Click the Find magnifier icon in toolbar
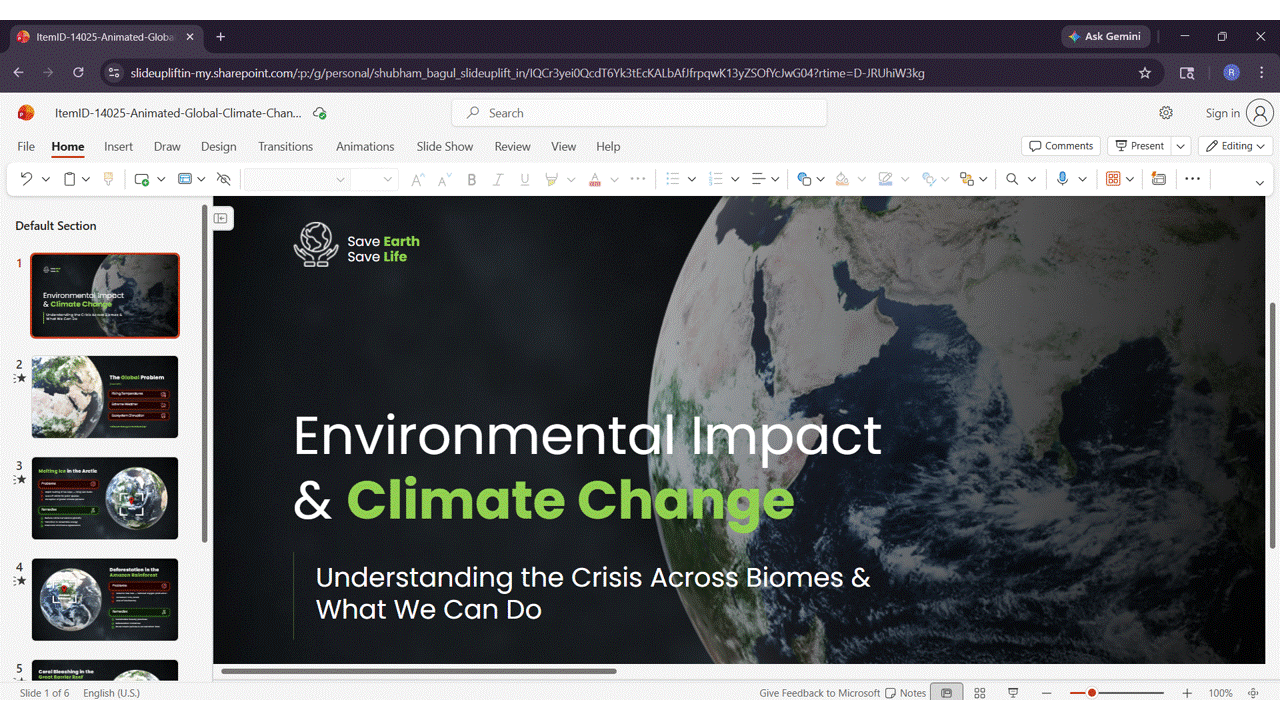 point(1012,179)
